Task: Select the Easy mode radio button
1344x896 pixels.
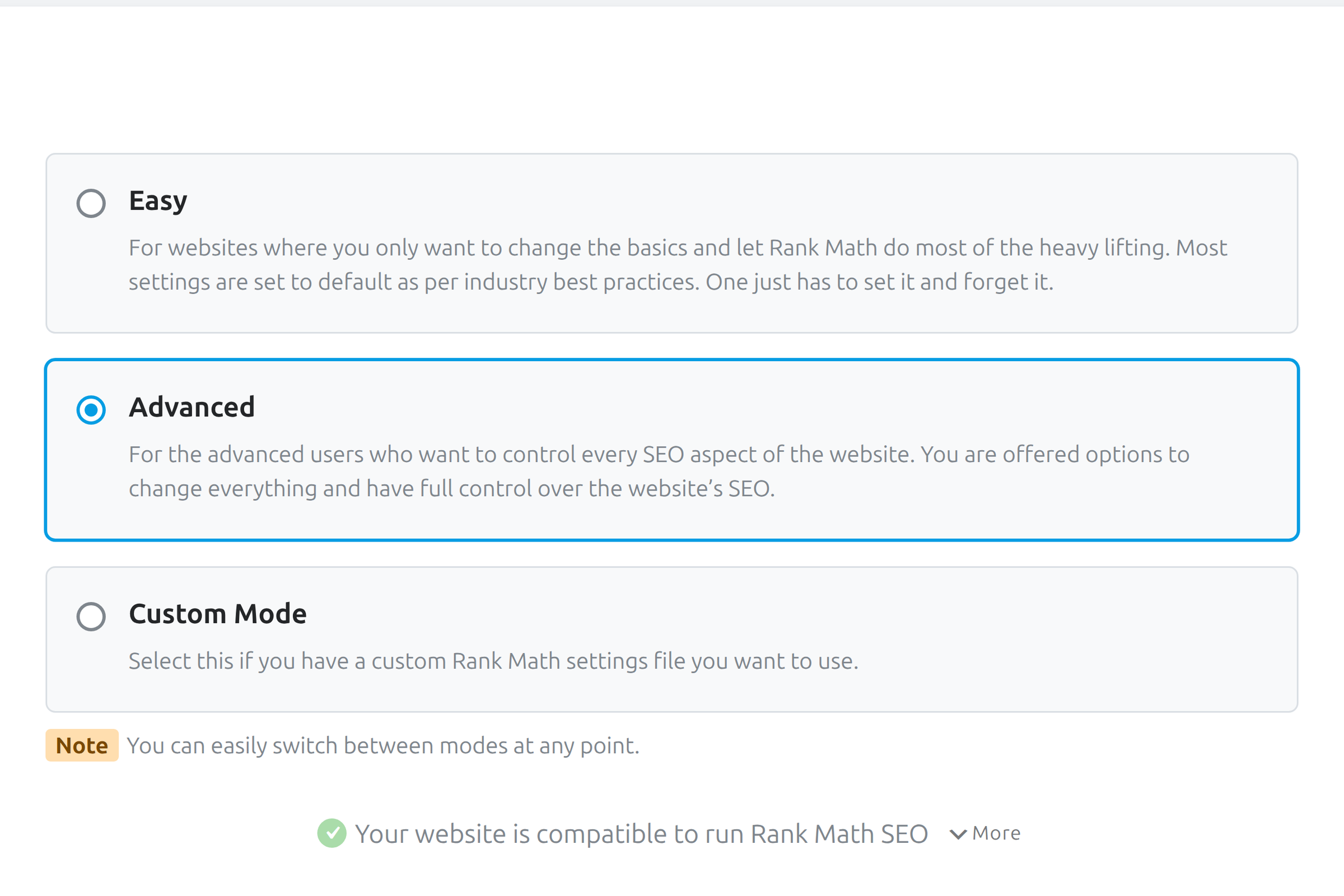Action: pos(91,203)
